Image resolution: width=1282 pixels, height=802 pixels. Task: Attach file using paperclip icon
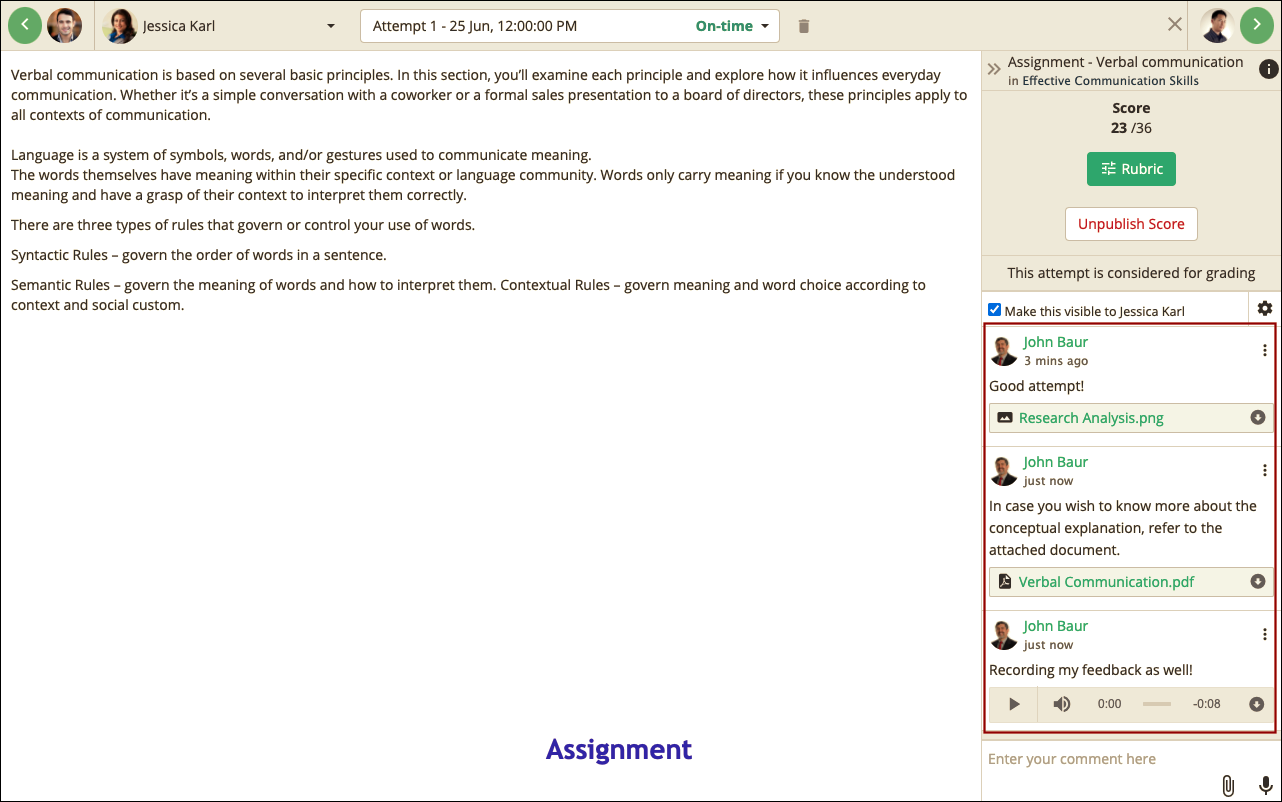pyautogui.click(x=1228, y=786)
